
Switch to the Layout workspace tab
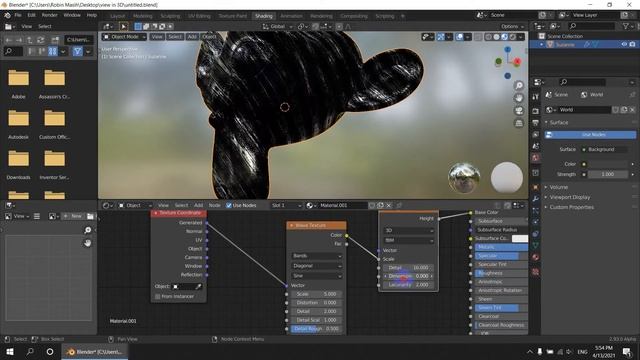118,16
